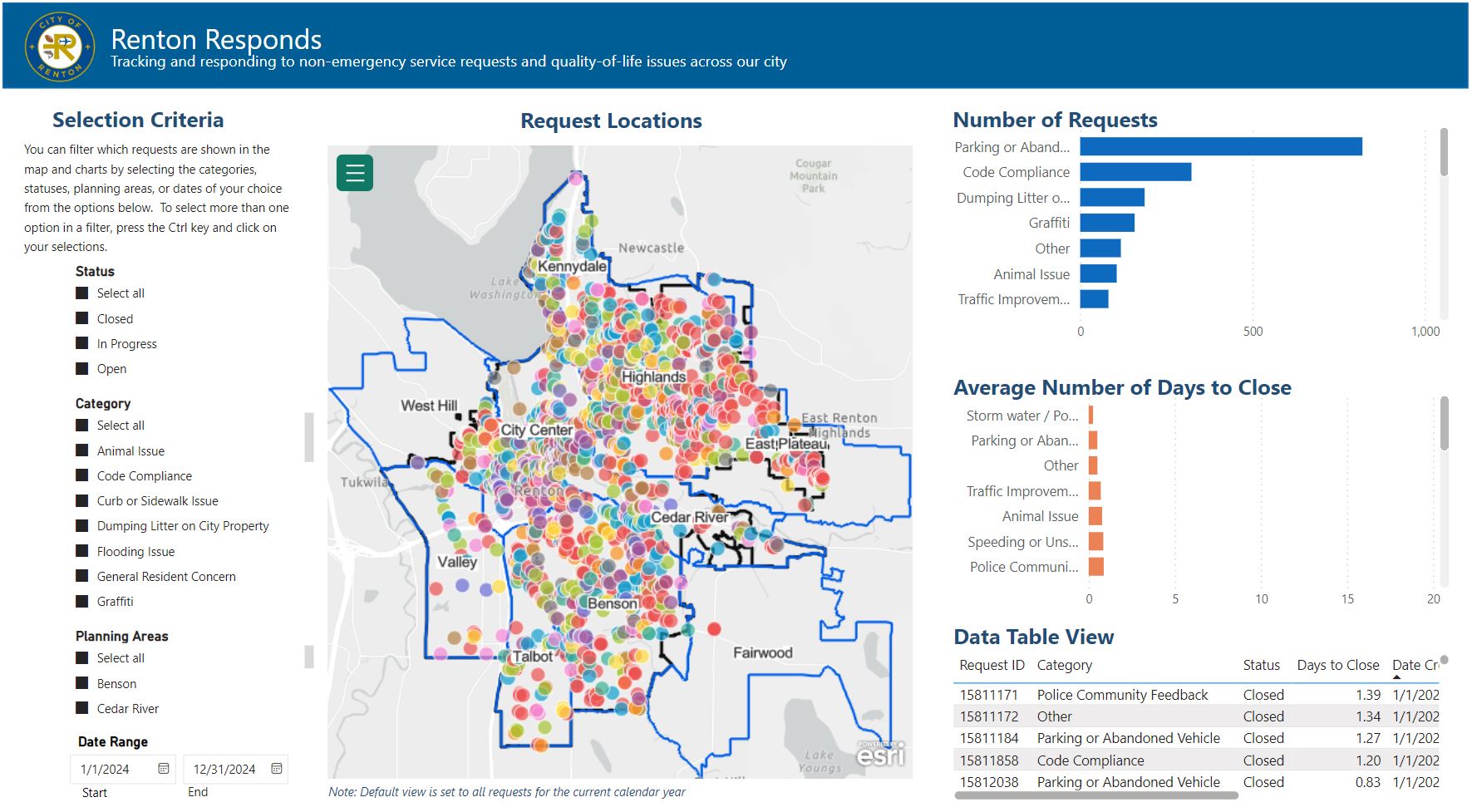Check the Open status filter
The image size is (1472, 812).
pos(81,368)
